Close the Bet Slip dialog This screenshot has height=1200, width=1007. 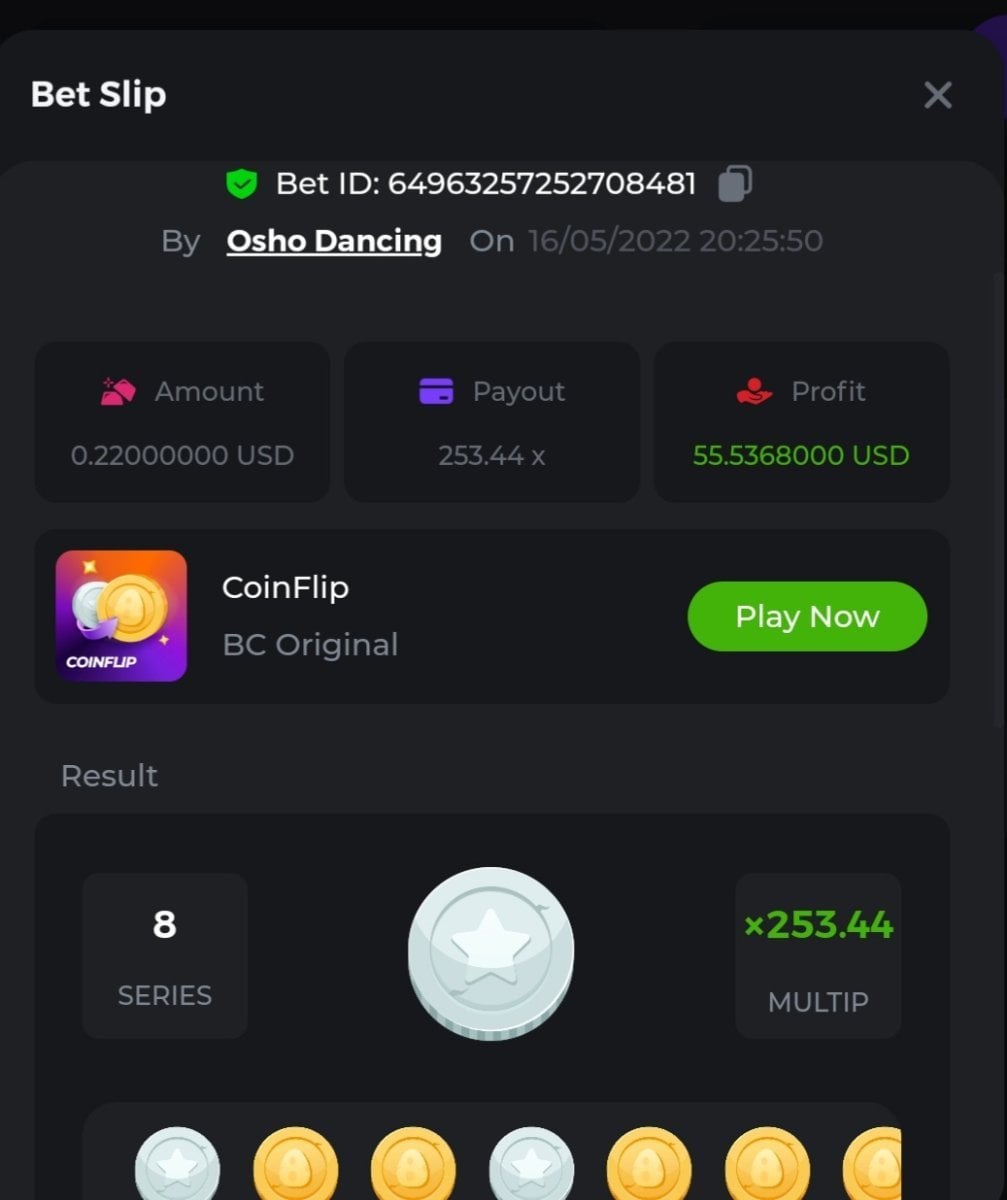tap(937, 95)
